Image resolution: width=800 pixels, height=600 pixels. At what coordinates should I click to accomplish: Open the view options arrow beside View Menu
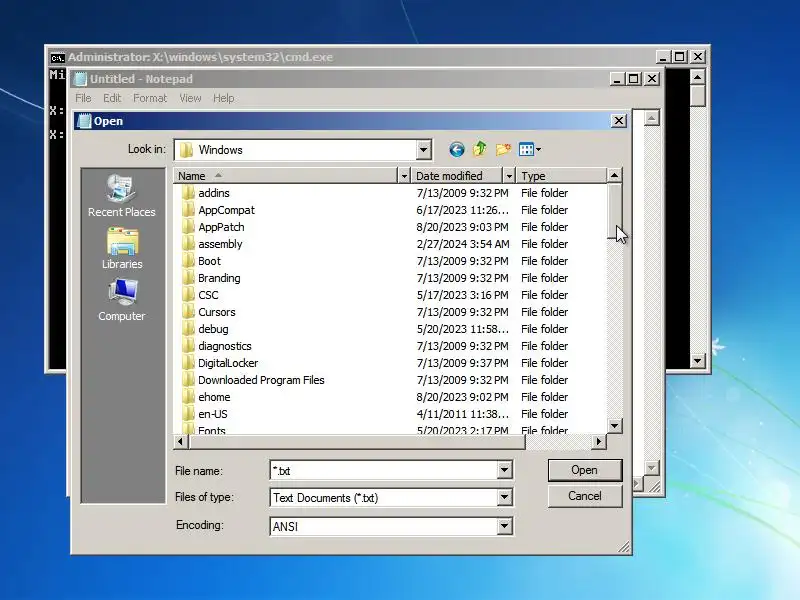pyautogui.click(x=538, y=149)
